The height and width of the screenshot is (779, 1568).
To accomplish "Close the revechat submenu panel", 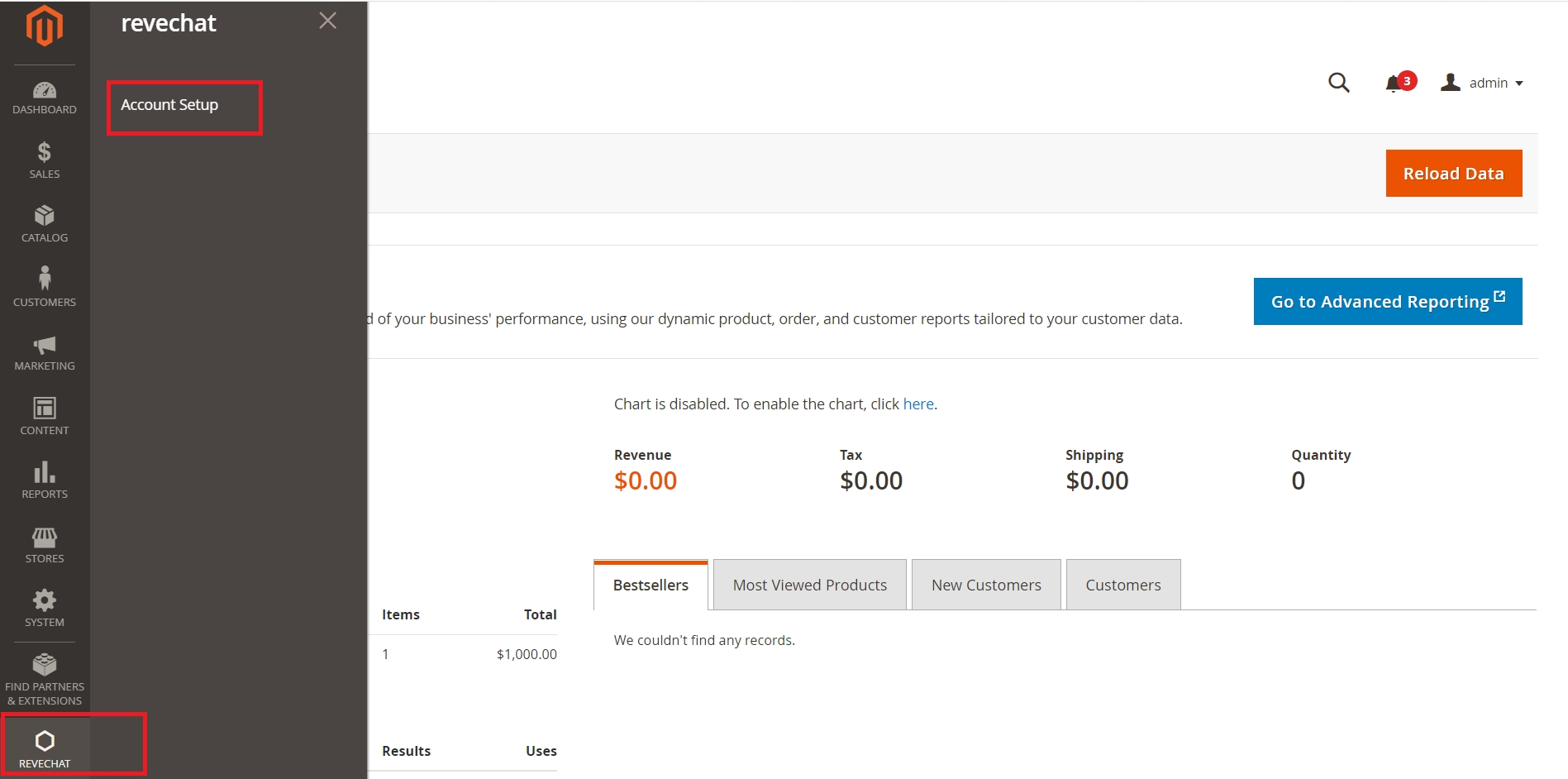I will 327,21.
